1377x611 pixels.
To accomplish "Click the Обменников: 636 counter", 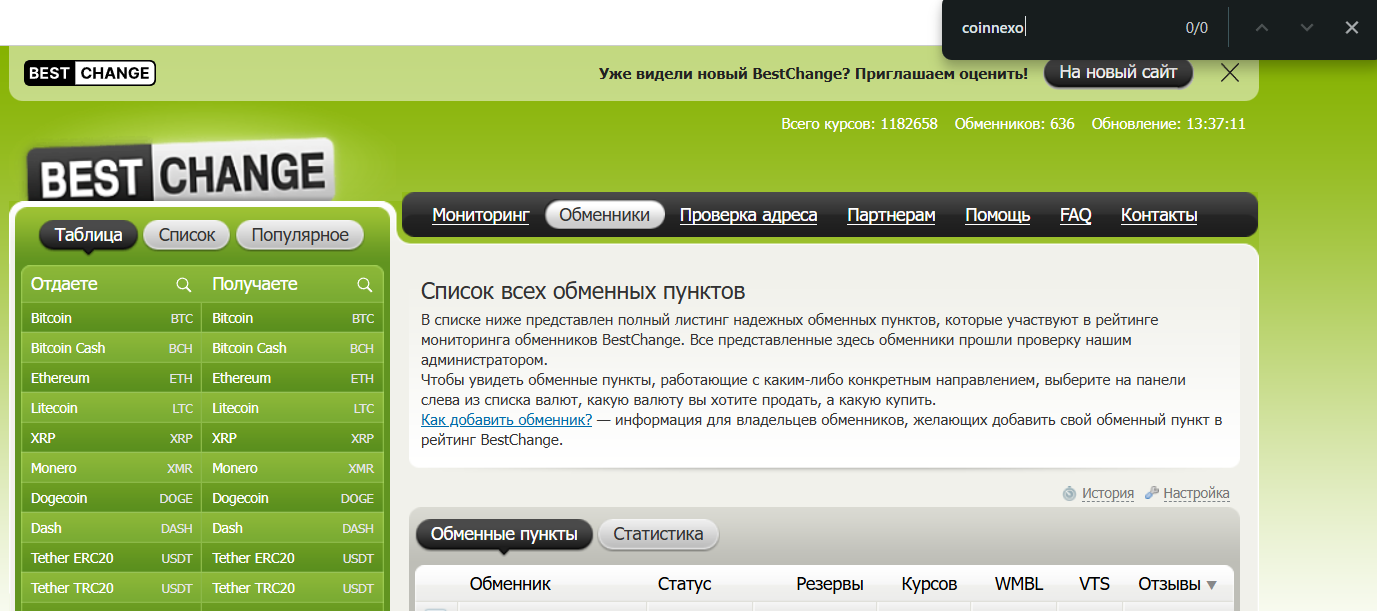I will coord(1014,124).
